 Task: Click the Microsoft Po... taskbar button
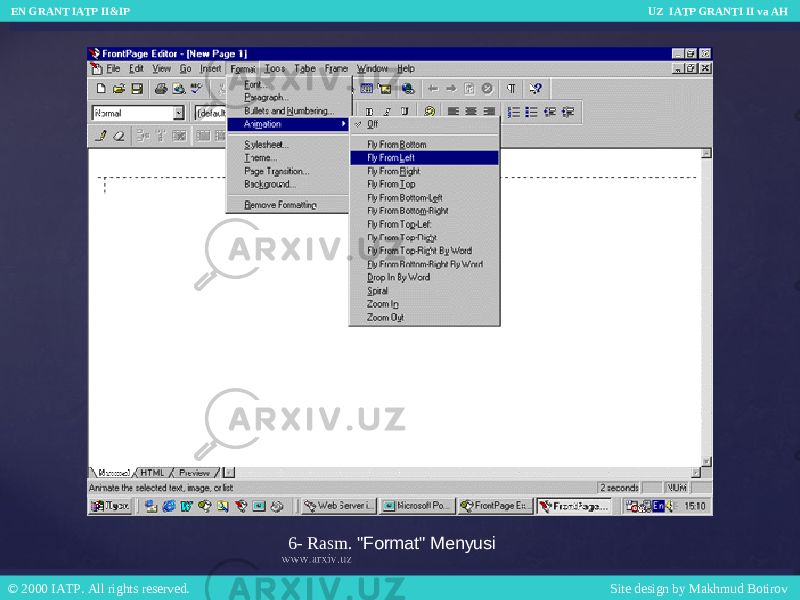click(417, 506)
